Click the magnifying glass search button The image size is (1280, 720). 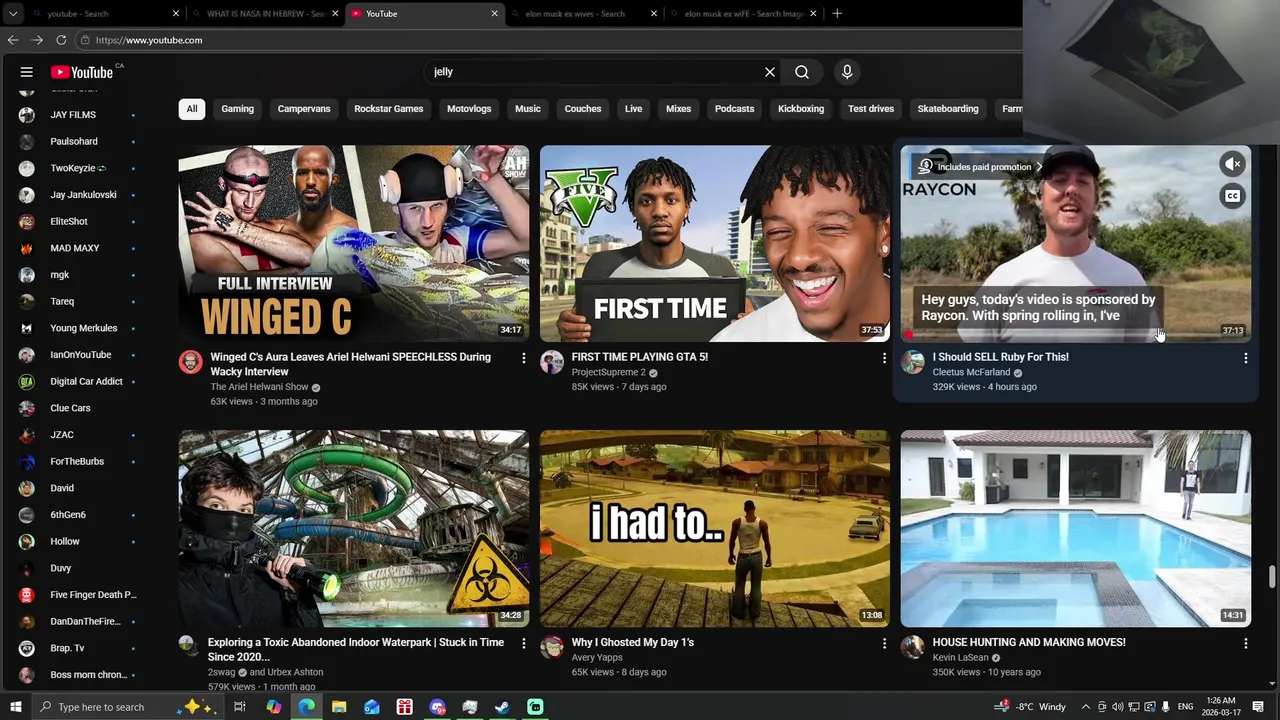coord(802,72)
